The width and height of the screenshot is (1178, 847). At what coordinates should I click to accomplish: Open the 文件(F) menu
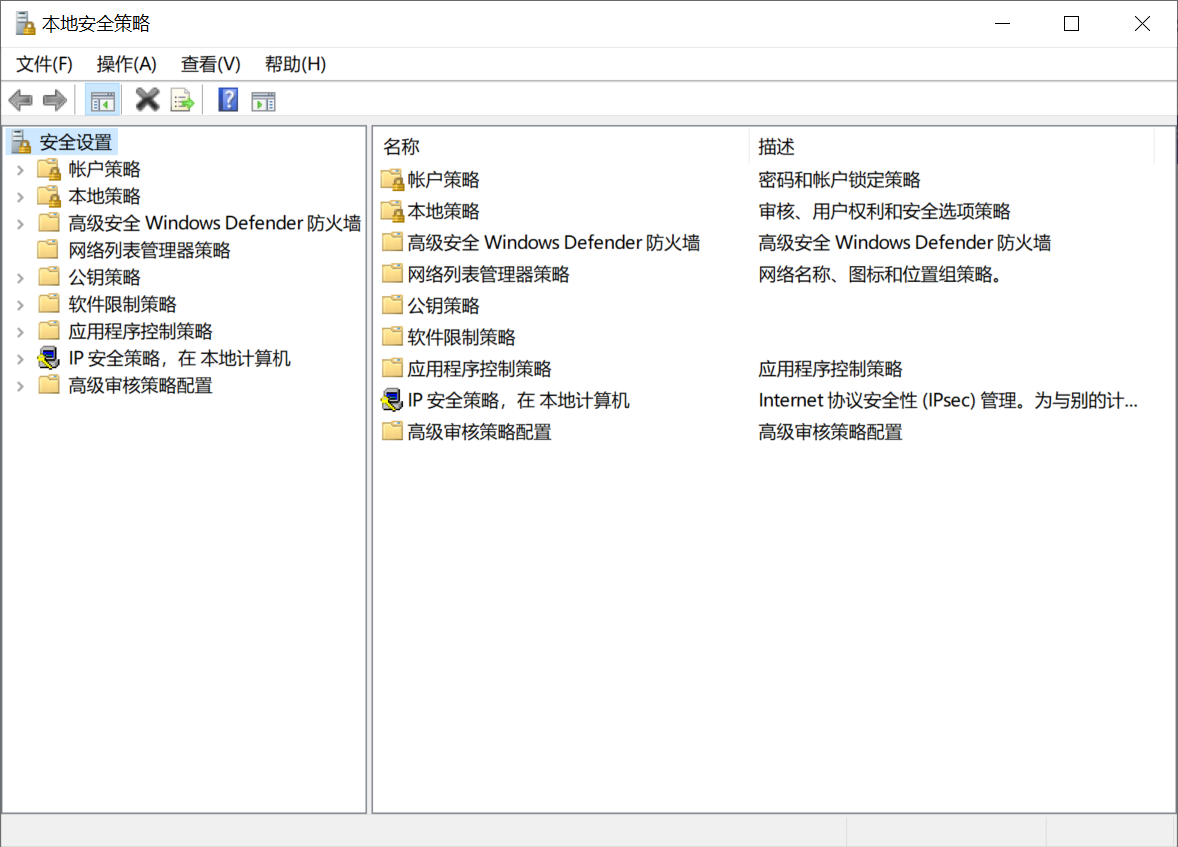coord(44,65)
